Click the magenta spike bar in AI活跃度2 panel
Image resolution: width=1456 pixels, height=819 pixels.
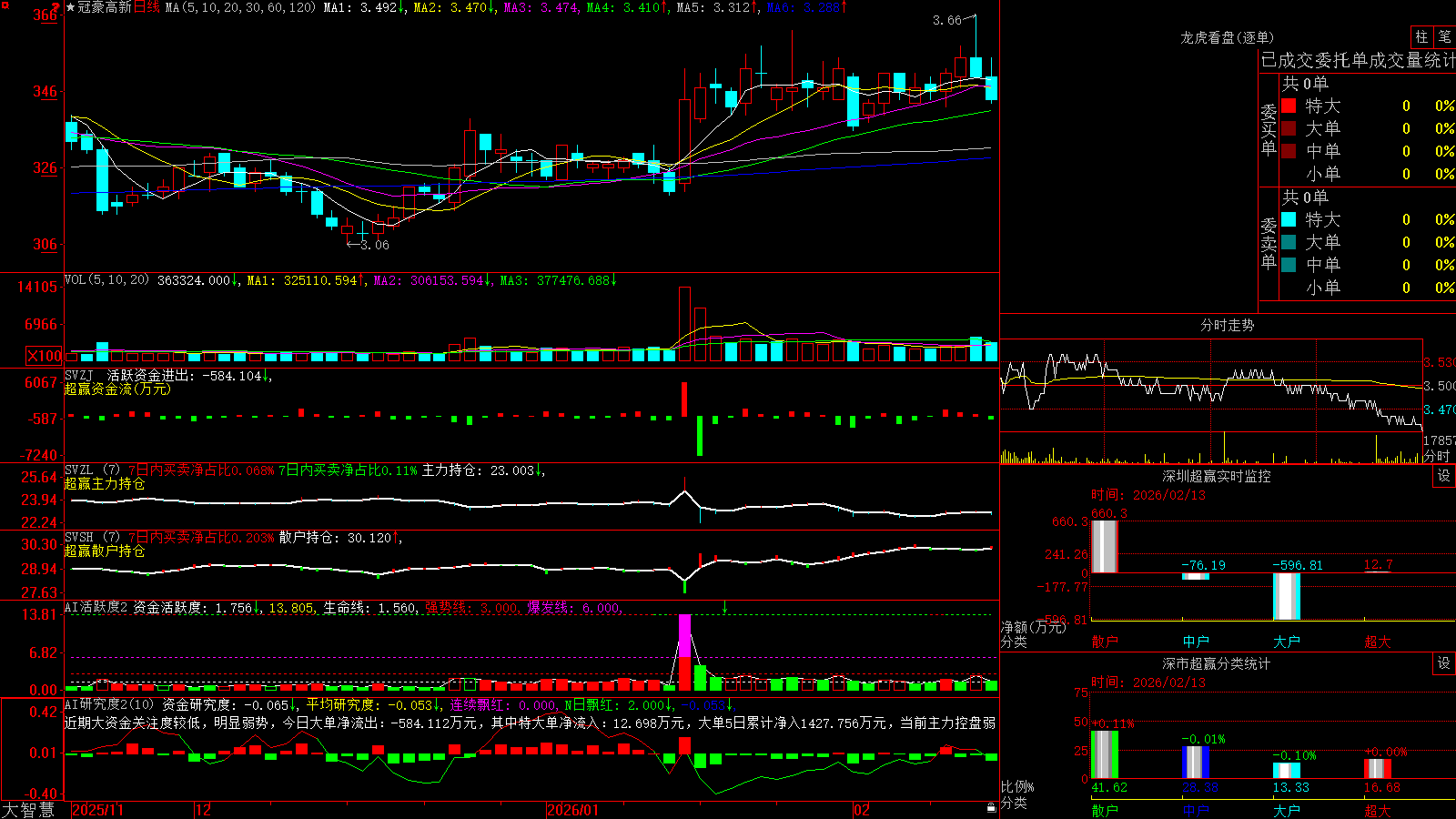(684, 635)
